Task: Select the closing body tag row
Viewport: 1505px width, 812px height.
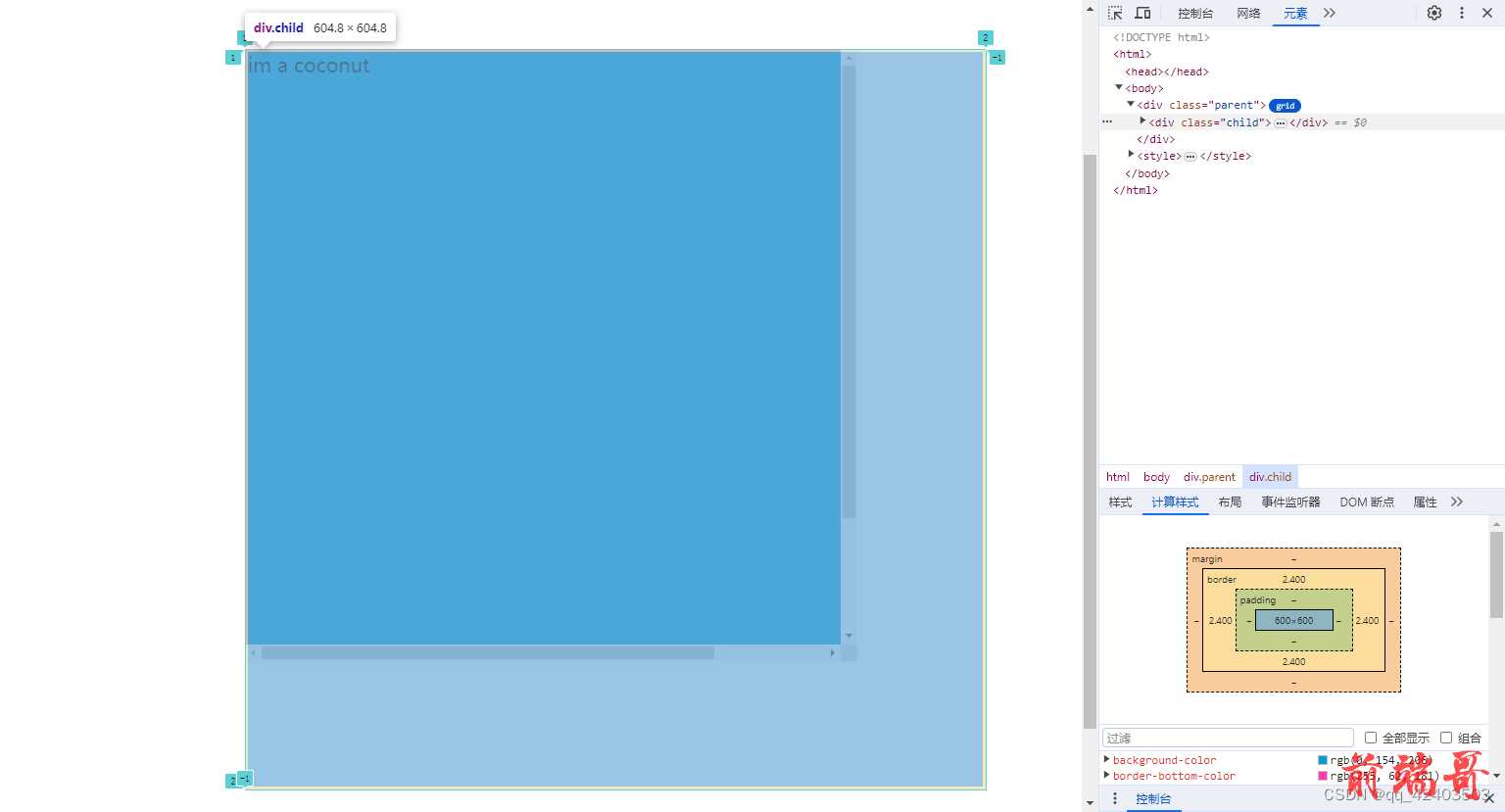Action: [x=1146, y=173]
